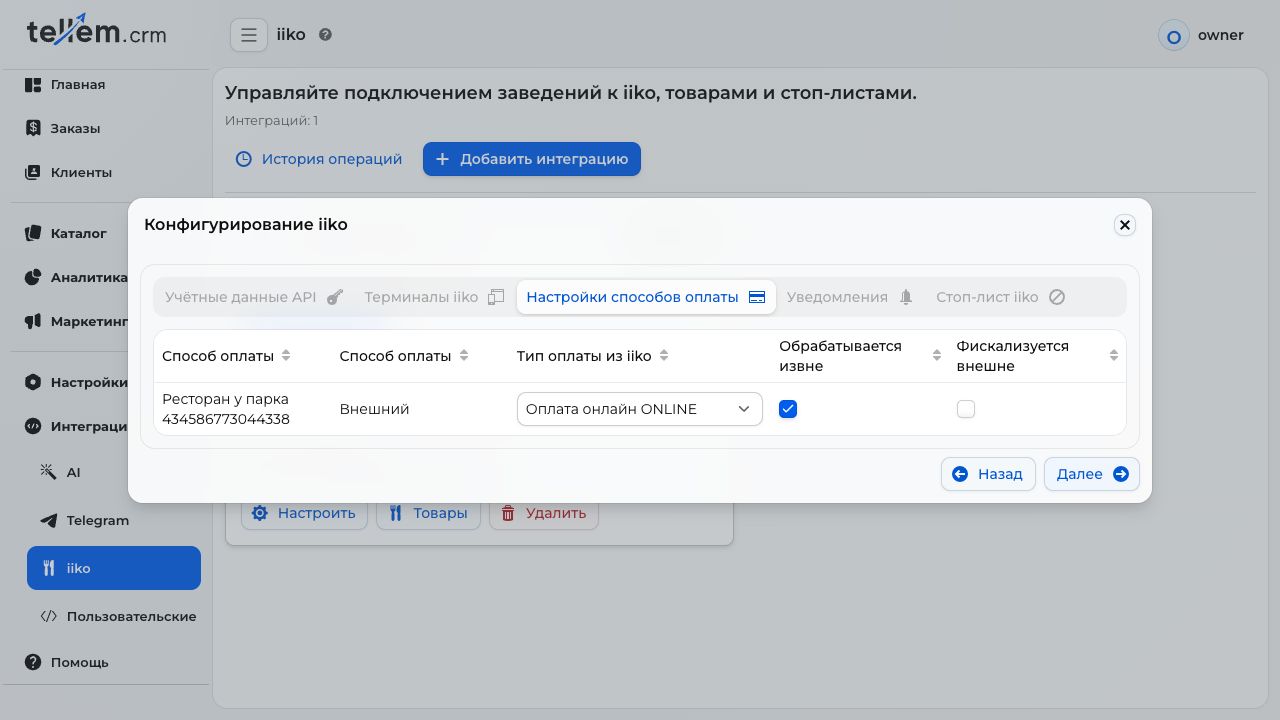Select Настройки способов оплаты tab

(x=646, y=297)
